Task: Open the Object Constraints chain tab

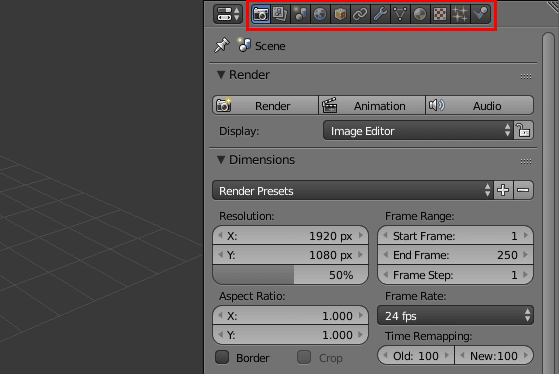Action: 360,14
